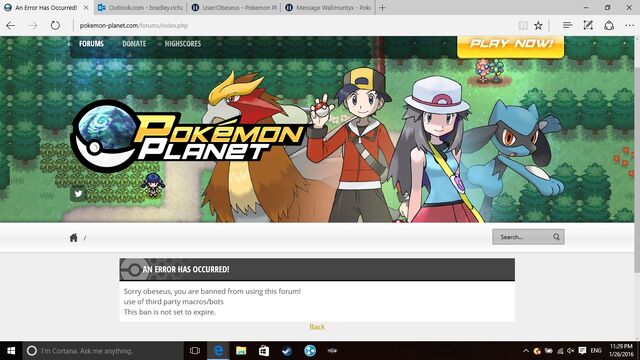
Task: Open the Windows Start menu
Action: tap(11, 351)
